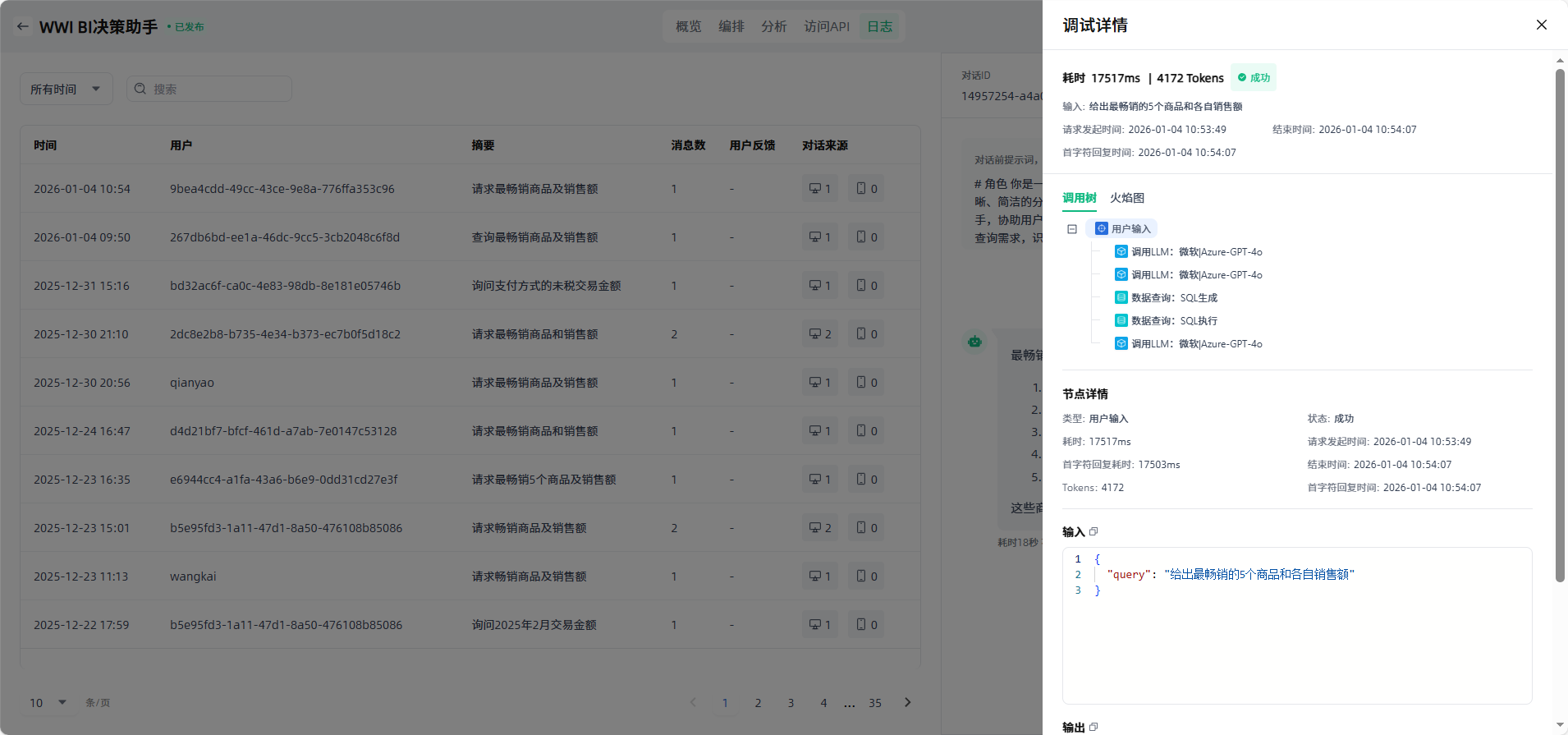
Task: Close the 调试详情 panel
Action: point(1541,25)
